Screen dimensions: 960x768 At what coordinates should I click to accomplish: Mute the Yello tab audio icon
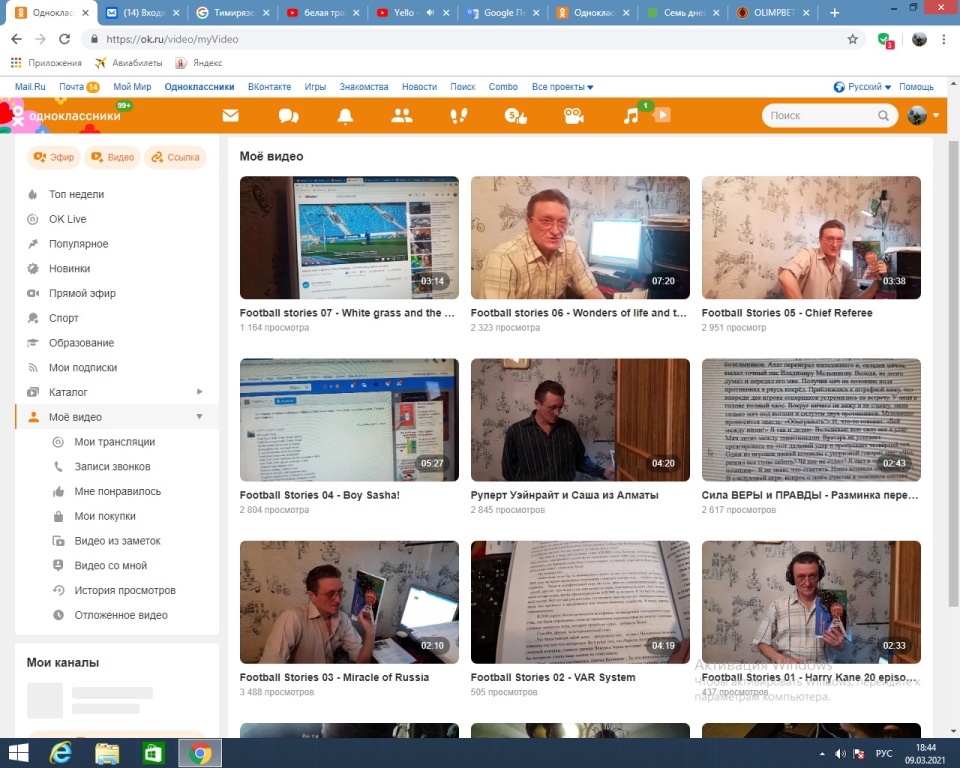(x=430, y=12)
